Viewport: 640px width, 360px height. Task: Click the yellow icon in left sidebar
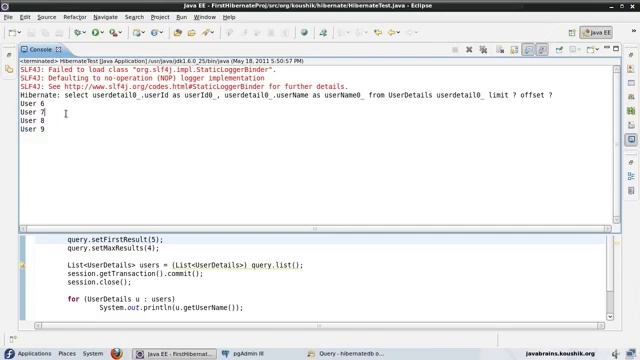(9, 69)
